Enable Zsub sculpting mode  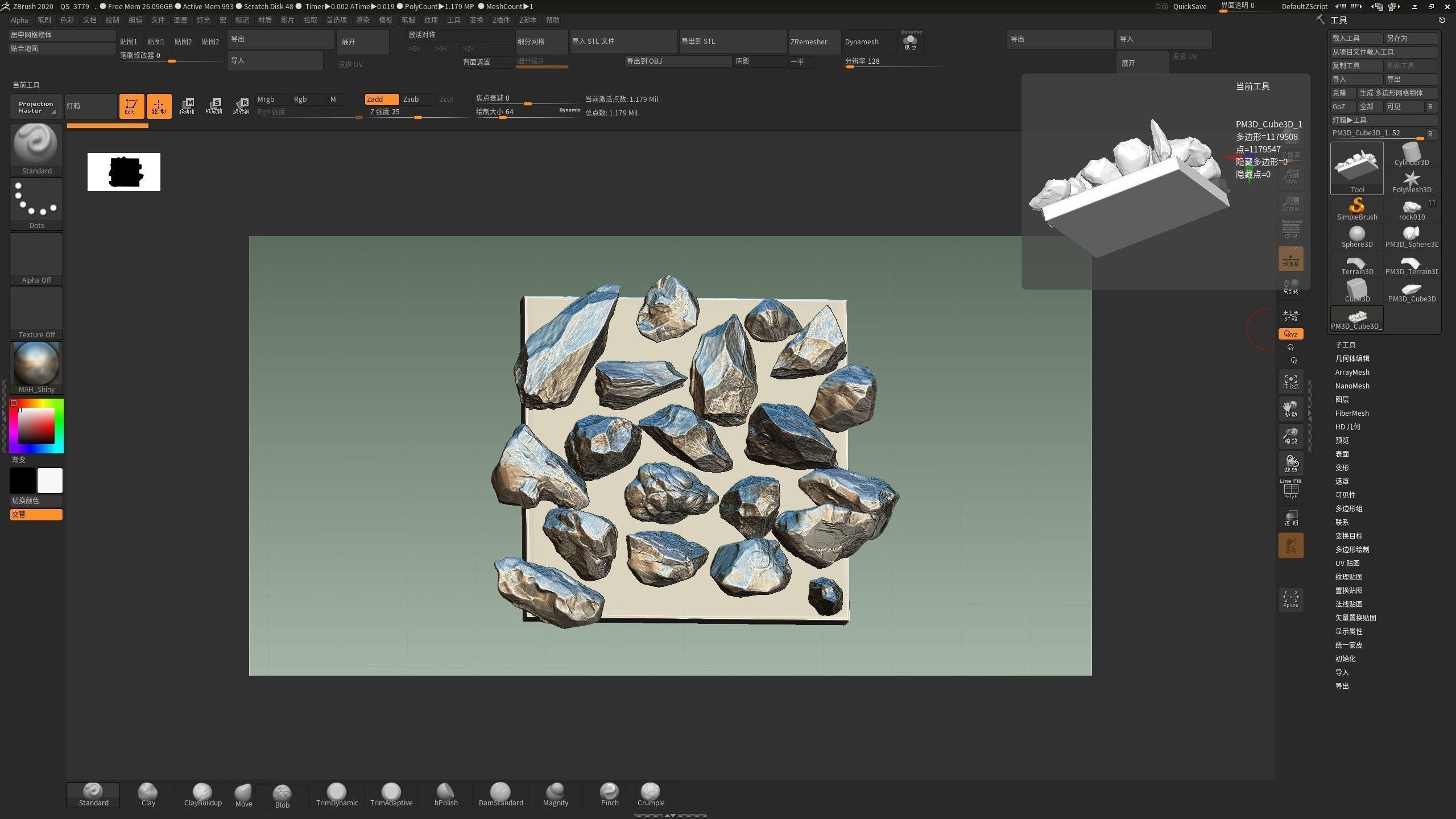tap(416, 99)
